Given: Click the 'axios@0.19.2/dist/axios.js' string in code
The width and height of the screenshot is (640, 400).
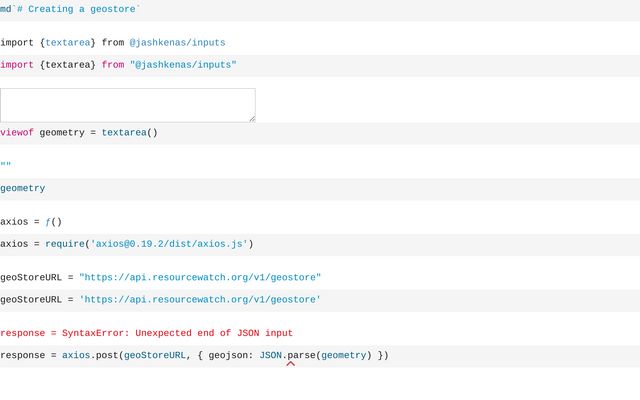Looking at the screenshot, I should tap(169, 243).
